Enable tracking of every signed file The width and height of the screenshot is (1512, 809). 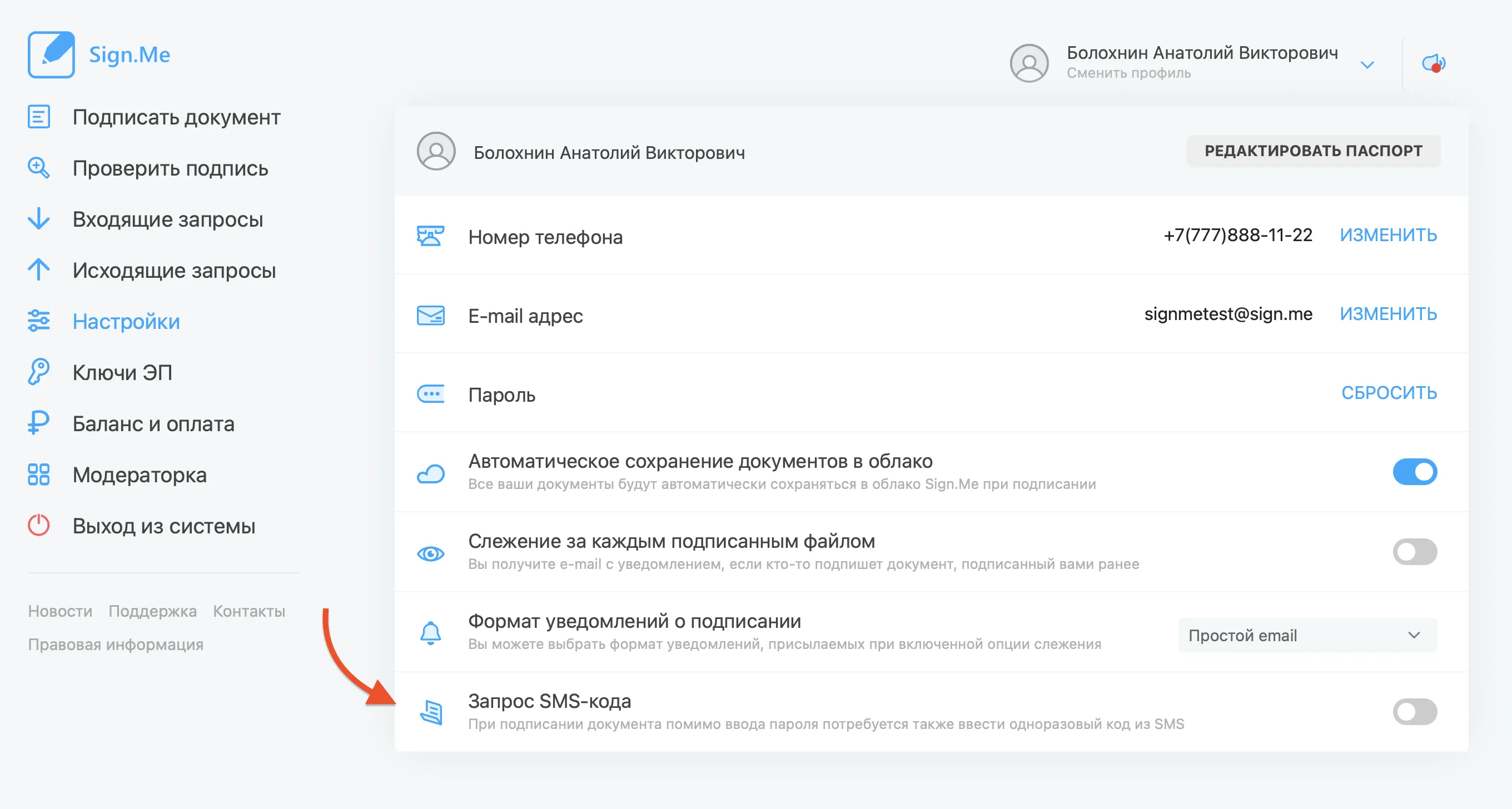tap(1415, 551)
